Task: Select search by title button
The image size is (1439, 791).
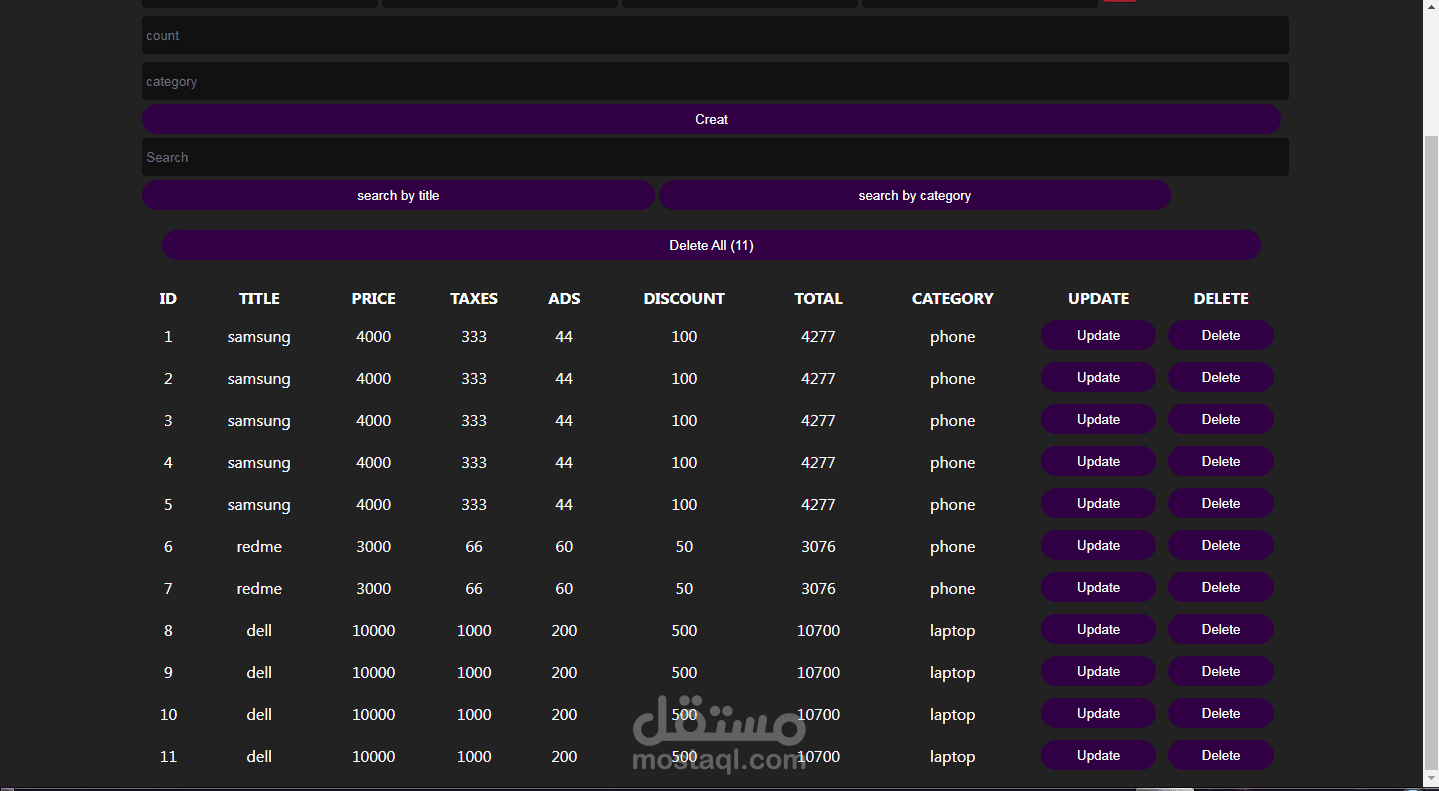Action: (x=398, y=195)
